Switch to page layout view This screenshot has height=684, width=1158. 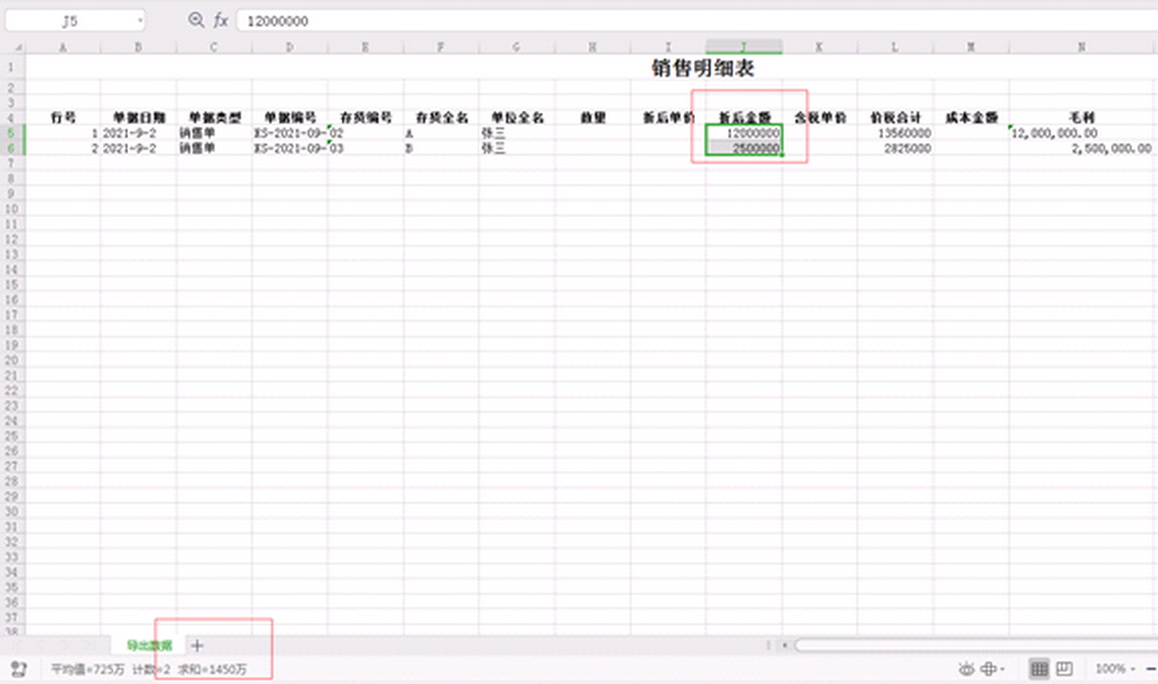tap(1064, 668)
